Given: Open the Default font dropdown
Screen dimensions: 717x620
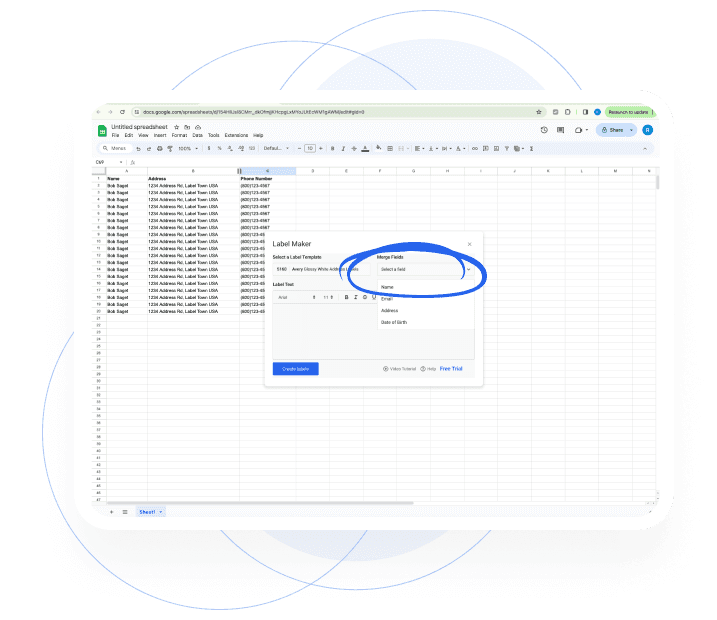Looking at the screenshot, I should (276, 149).
